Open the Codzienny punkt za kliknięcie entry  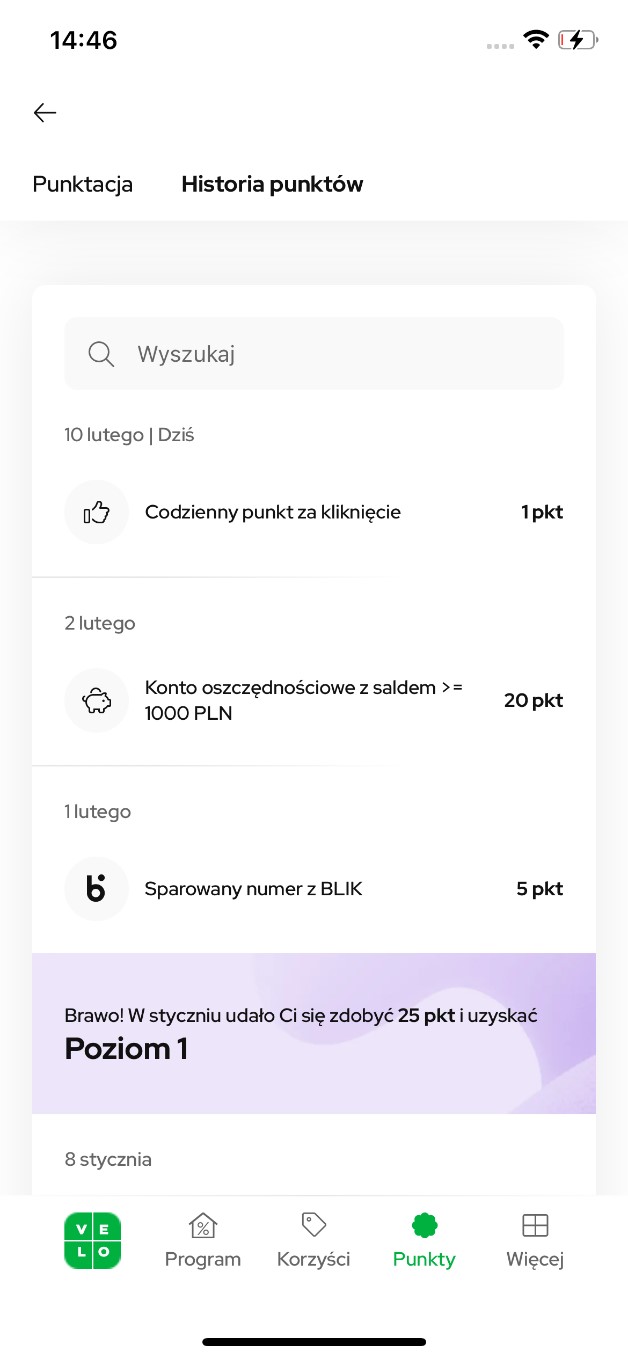pyautogui.click(x=273, y=511)
